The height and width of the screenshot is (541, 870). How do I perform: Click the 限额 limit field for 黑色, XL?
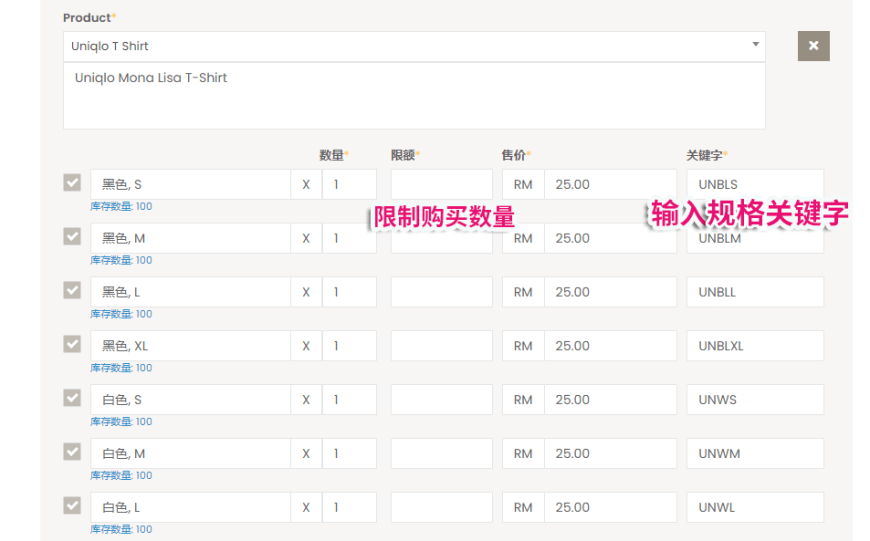(442, 346)
